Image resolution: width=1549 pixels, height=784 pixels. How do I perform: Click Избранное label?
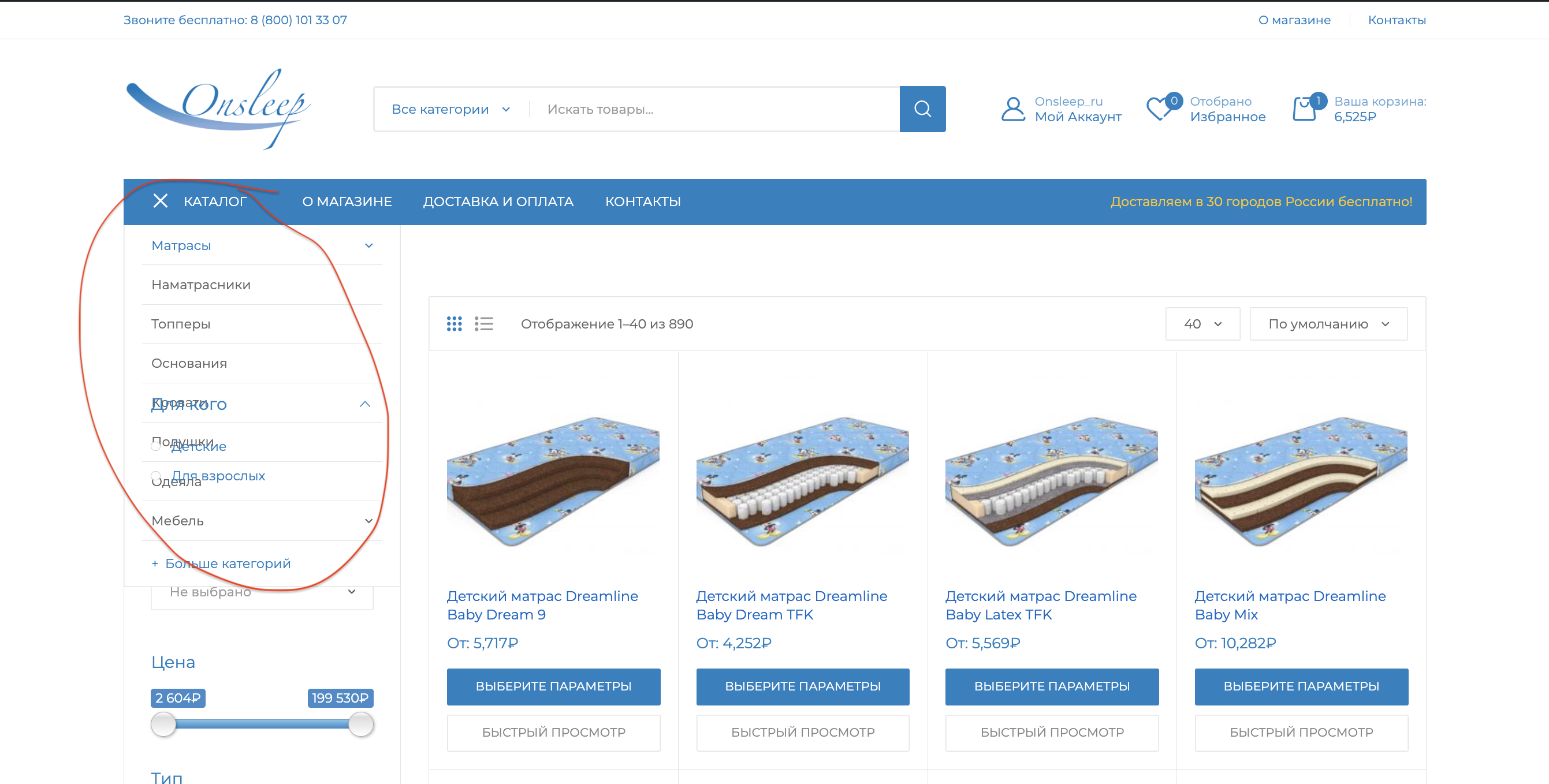1227,117
